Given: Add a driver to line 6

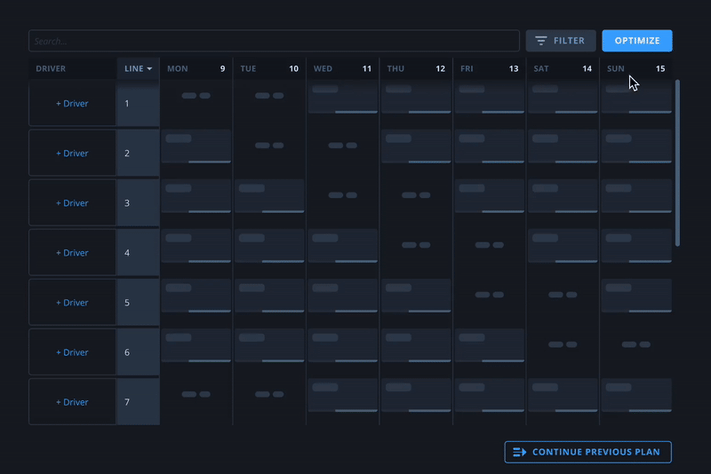Looking at the screenshot, I should pos(72,352).
